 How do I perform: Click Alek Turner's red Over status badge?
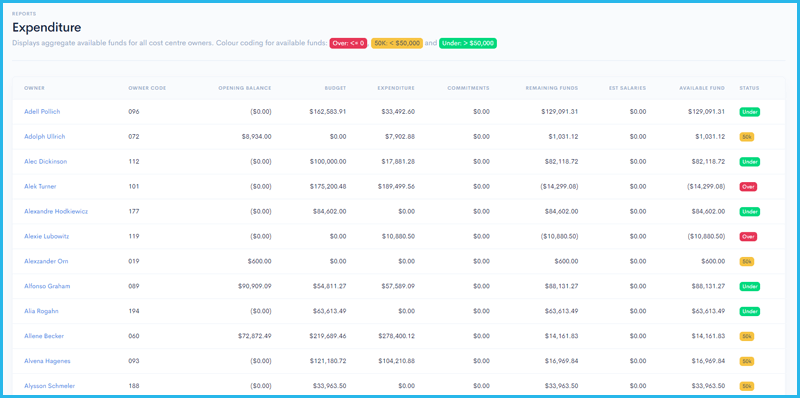748,187
